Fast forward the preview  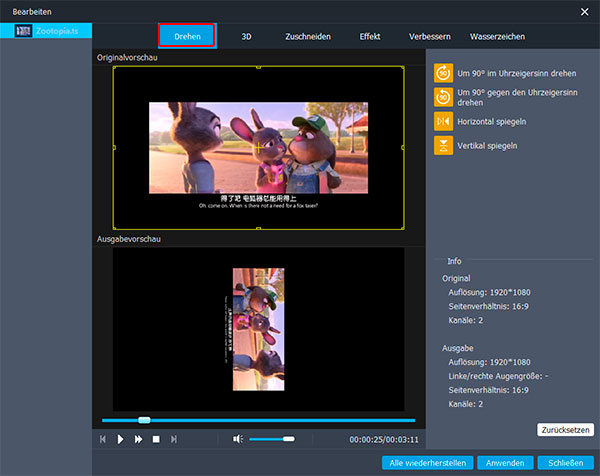coord(138,439)
